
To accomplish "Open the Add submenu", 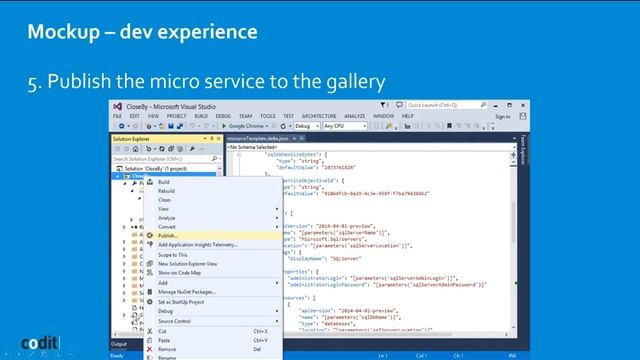I will coord(213,282).
